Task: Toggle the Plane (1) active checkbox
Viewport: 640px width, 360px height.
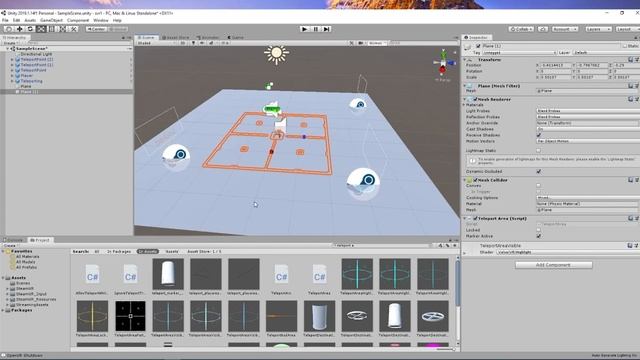Action: [x=478, y=46]
